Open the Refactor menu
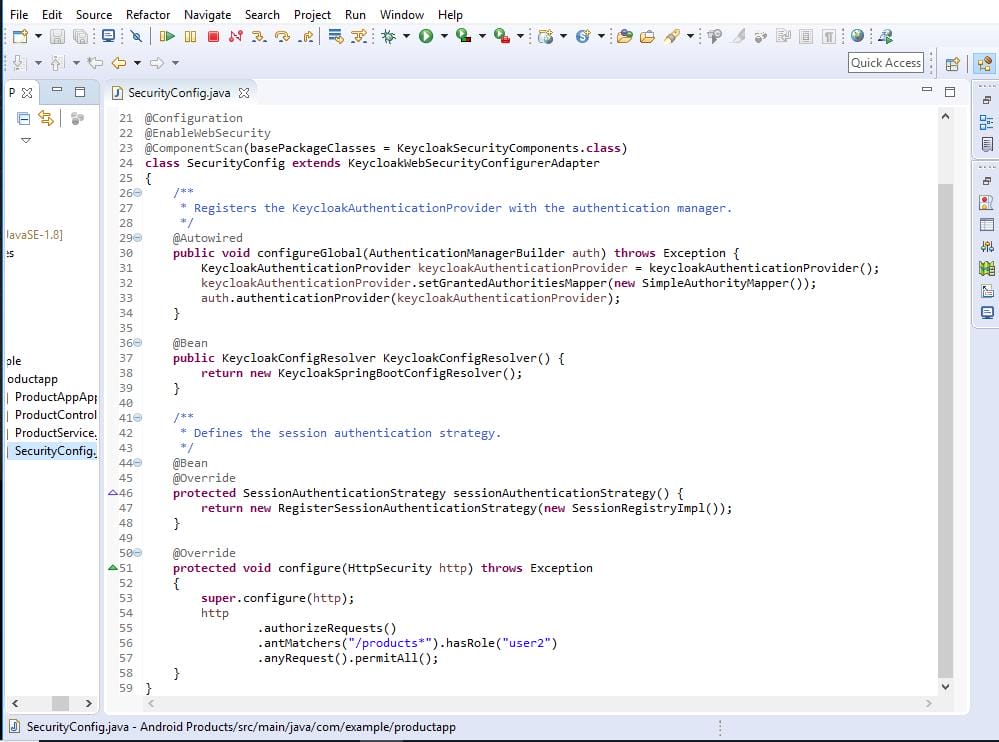Screen dimensions: 999x742 tap(148, 14)
